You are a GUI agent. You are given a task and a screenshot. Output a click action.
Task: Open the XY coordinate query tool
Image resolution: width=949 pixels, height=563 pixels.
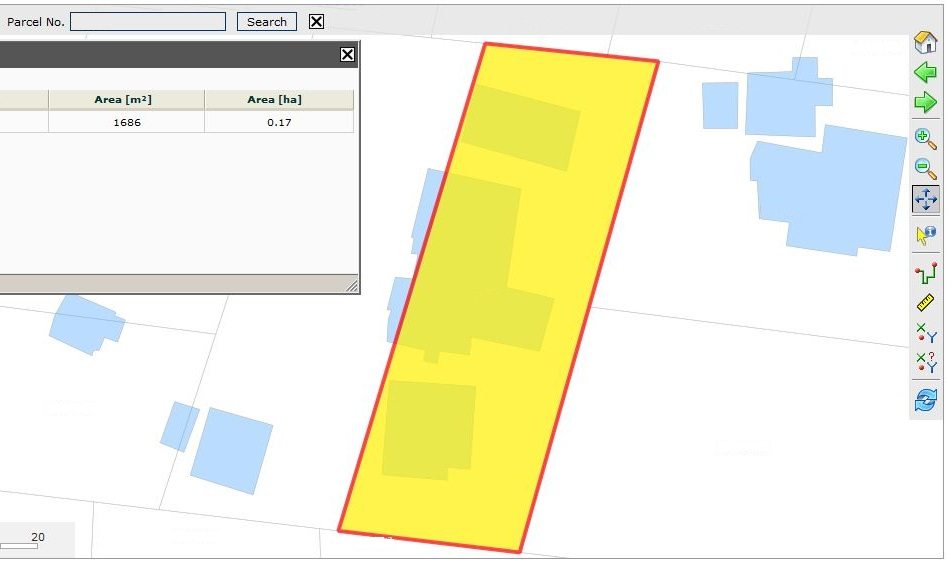pos(925,362)
